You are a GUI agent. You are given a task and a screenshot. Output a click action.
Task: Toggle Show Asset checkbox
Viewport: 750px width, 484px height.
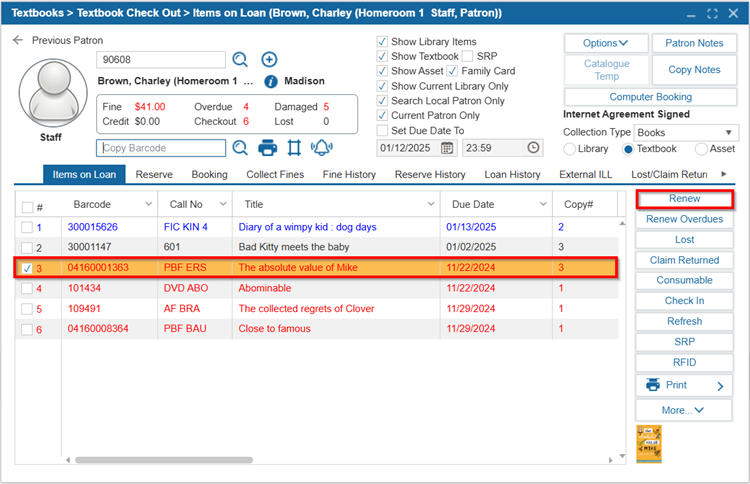[x=382, y=71]
